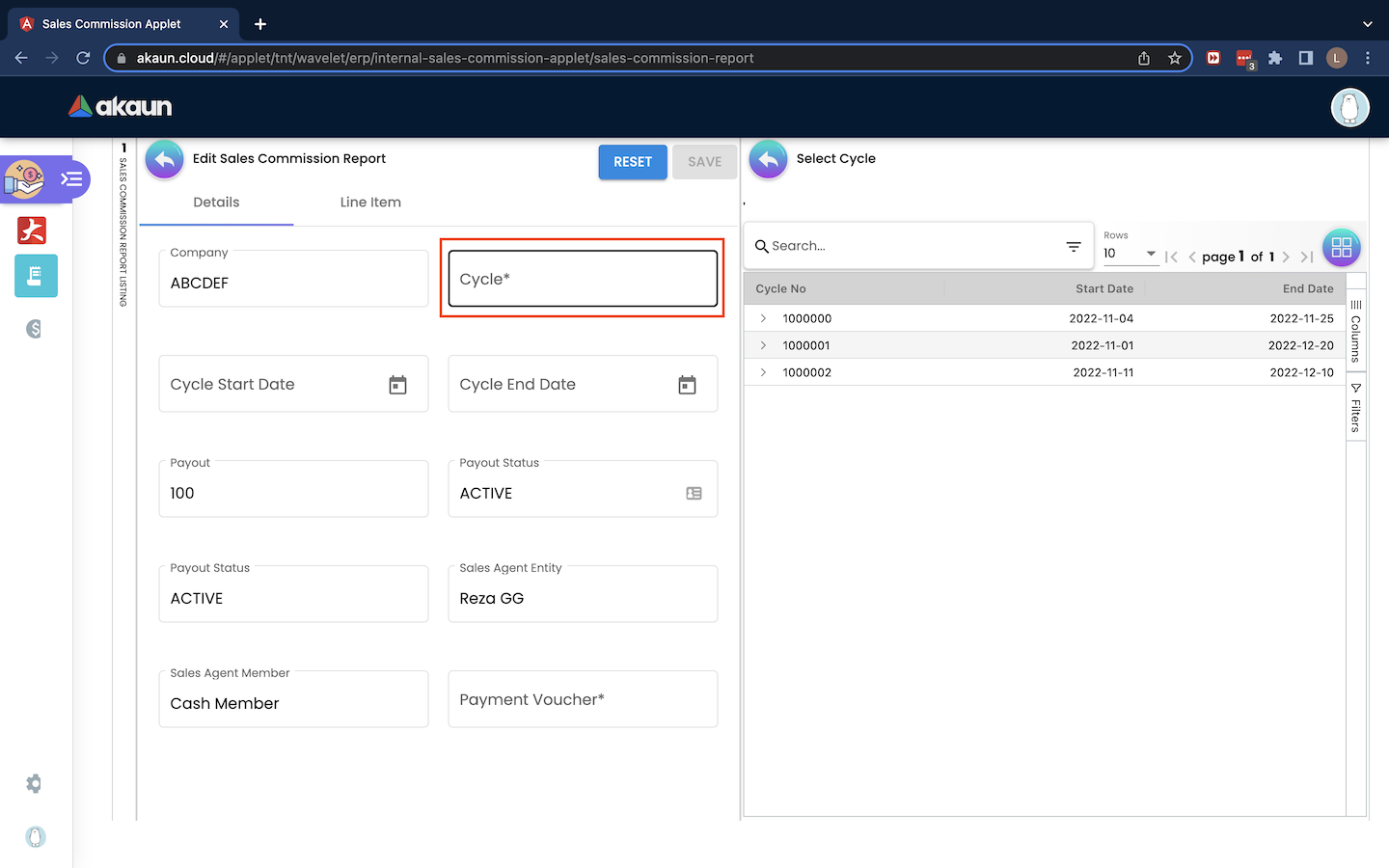
Task: Click the Cycle input field
Action: click(x=583, y=280)
